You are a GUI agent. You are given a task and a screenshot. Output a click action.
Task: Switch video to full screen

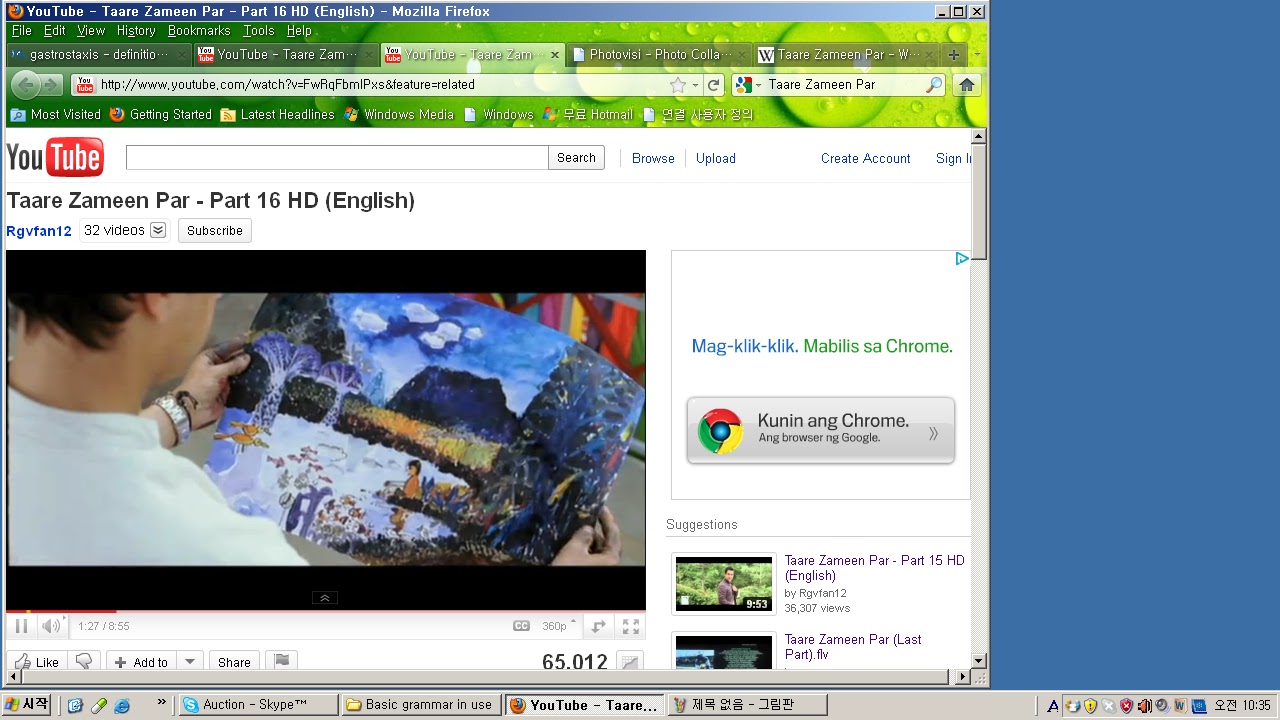coord(631,626)
